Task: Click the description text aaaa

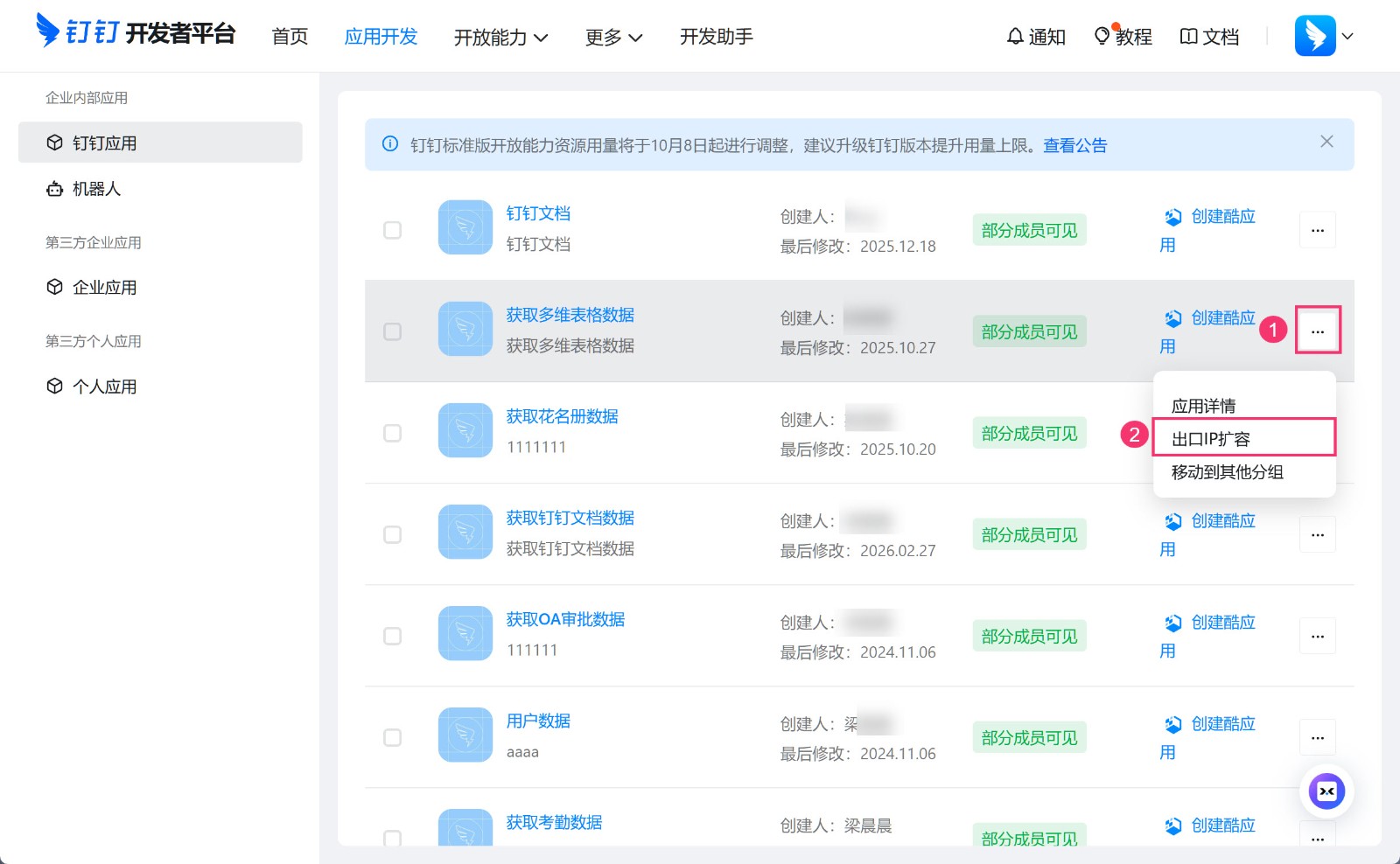Action: point(522,752)
